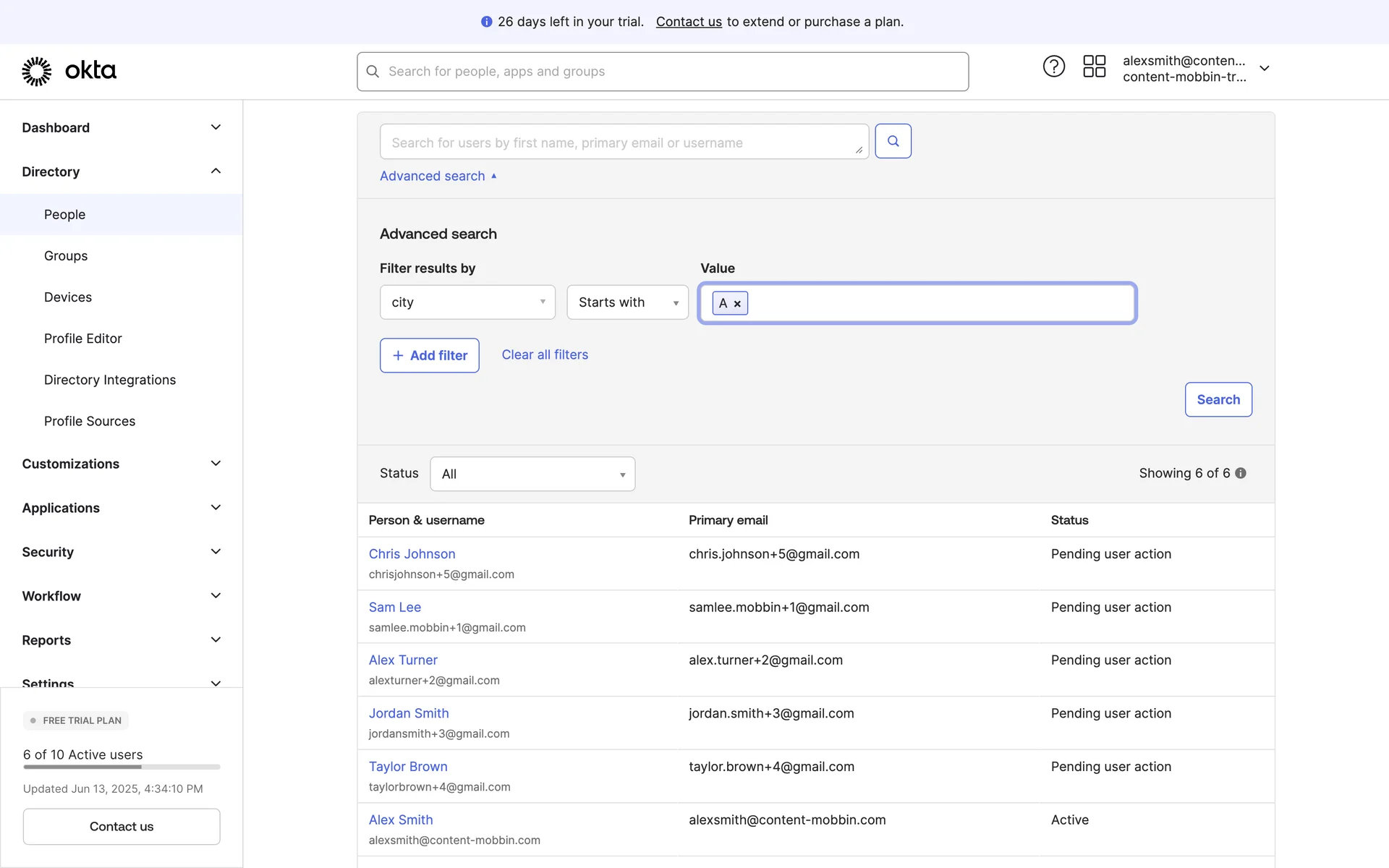Open the Chris Johnson user profile
1389x868 pixels.
click(412, 554)
